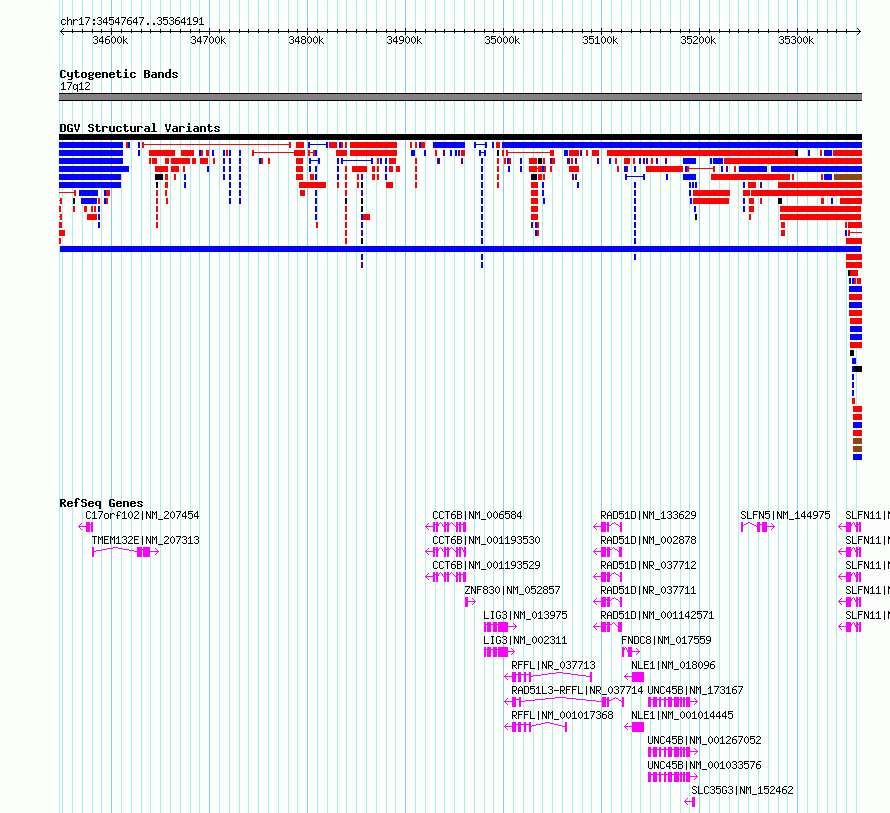Click the chr17:34547647..35364191 coordinates label
This screenshot has width=890, height=813.
click(132, 22)
